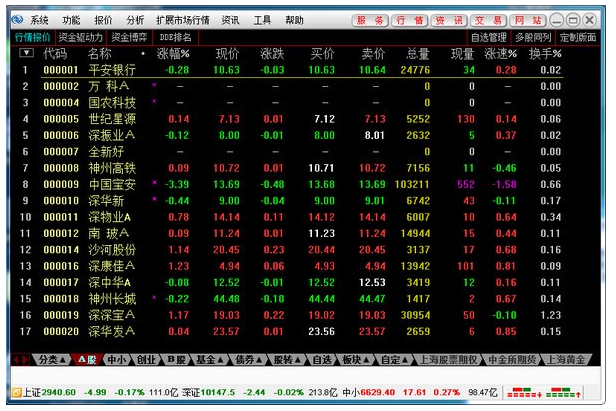Select the 沙河股份 stock name
This screenshot has width=616, height=411.
pos(112,250)
